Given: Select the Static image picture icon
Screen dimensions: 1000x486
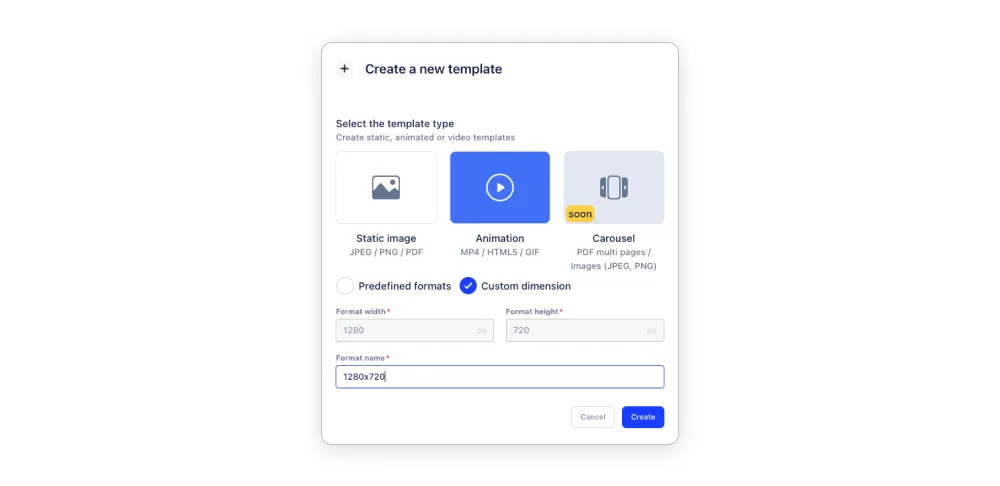Looking at the screenshot, I should [x=386, y=188].
